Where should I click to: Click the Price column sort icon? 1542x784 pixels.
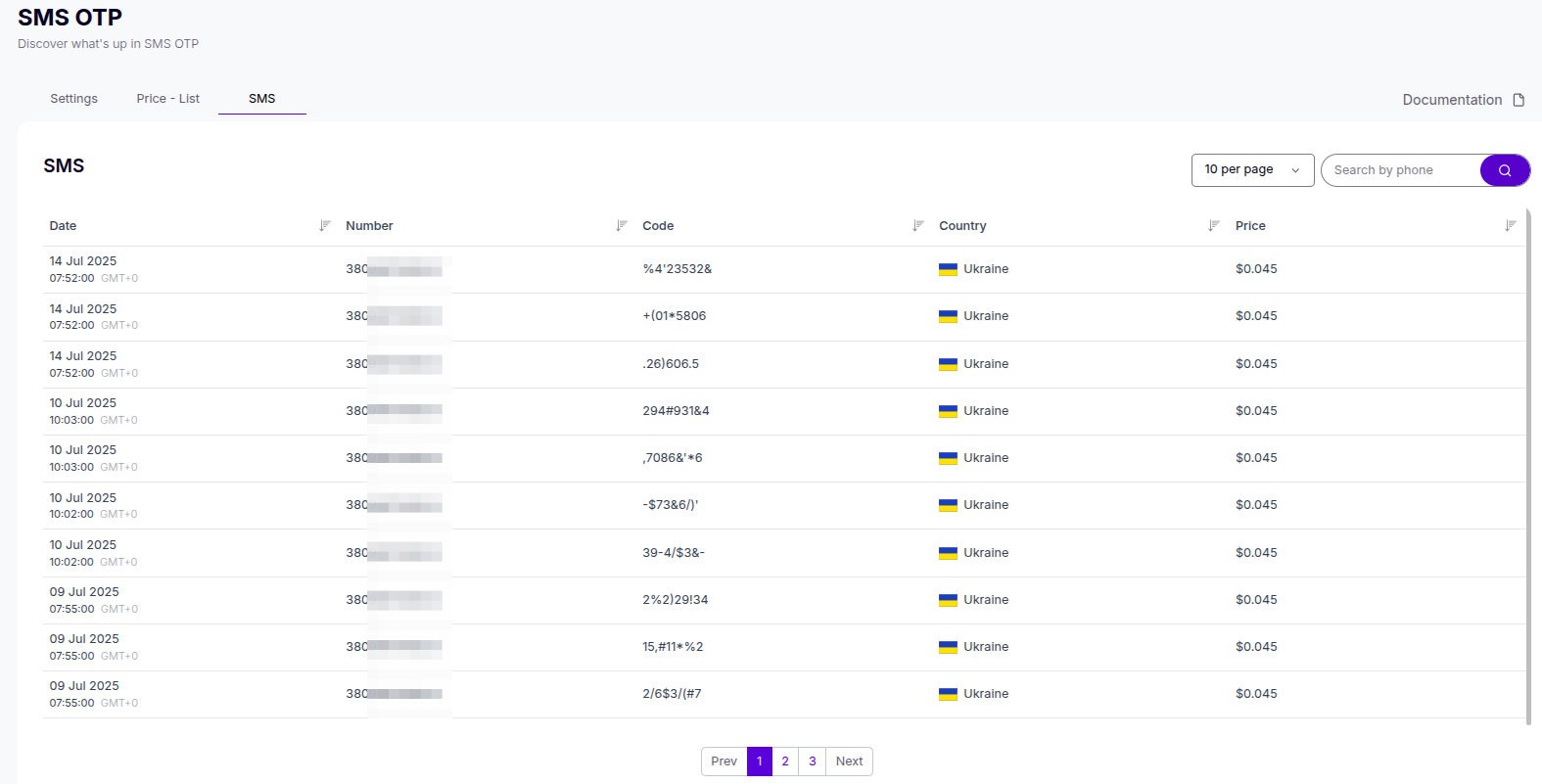pos(1511,226)
